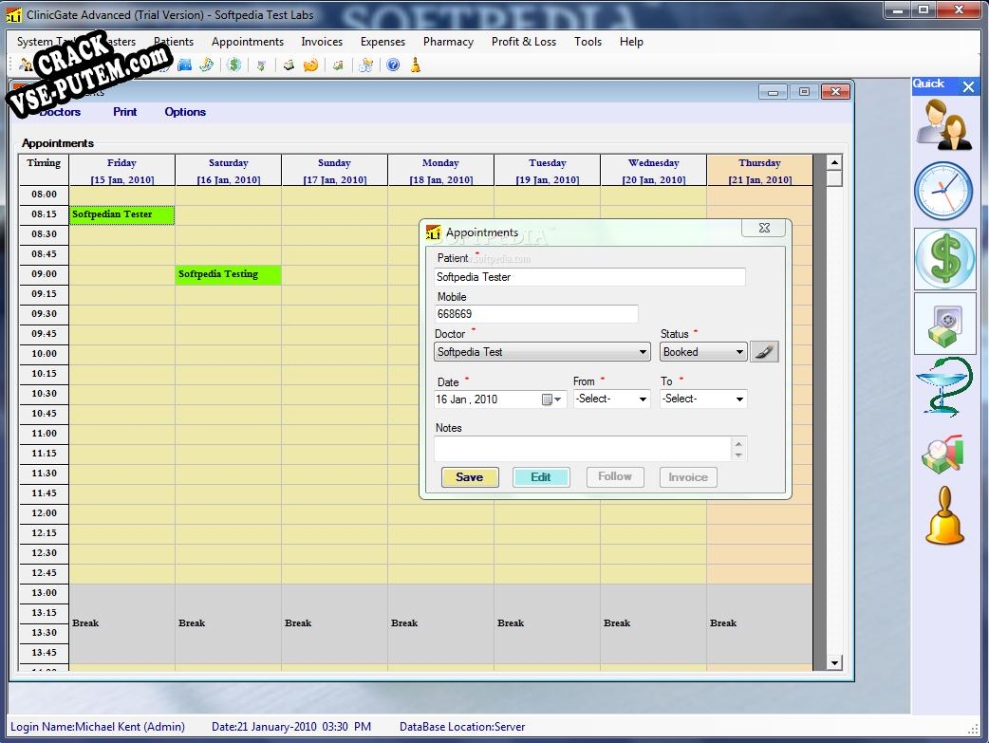989x743 pixels.
Task: Click the Follow button
Action: click(615, 477)
